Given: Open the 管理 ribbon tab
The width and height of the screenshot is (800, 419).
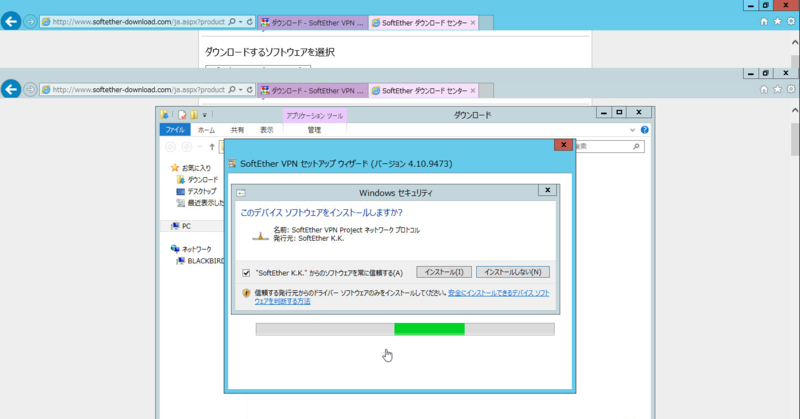Looking at the screenshot, I should pos(314,130).
